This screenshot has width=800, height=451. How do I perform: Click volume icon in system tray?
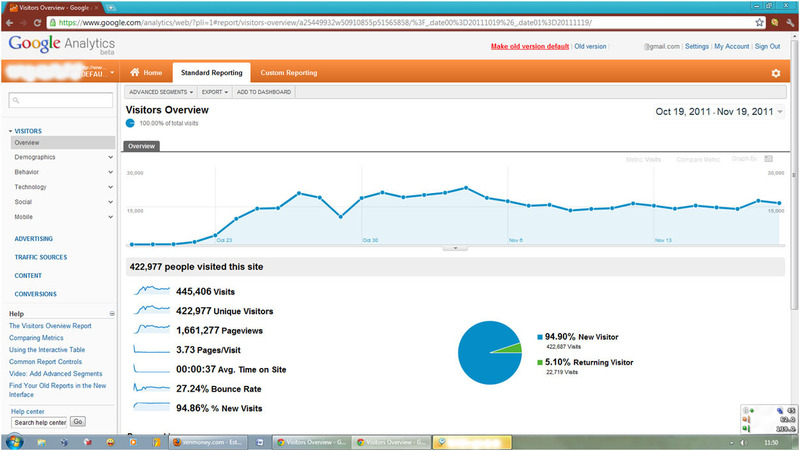pos(744,442)
